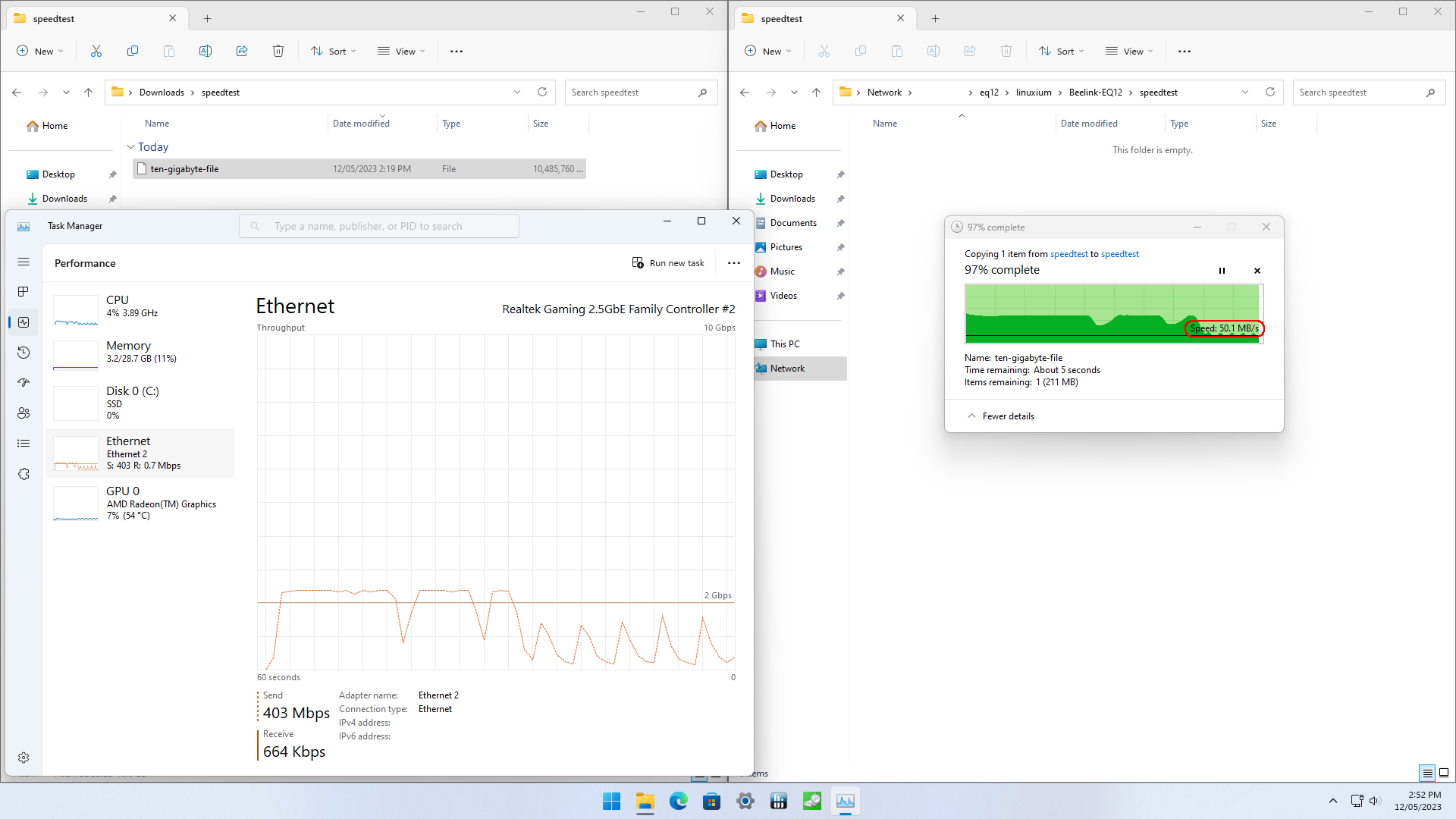Switch to details view in right Explorer
The image size is (1456, 819).
click(x=1427, y=773)
